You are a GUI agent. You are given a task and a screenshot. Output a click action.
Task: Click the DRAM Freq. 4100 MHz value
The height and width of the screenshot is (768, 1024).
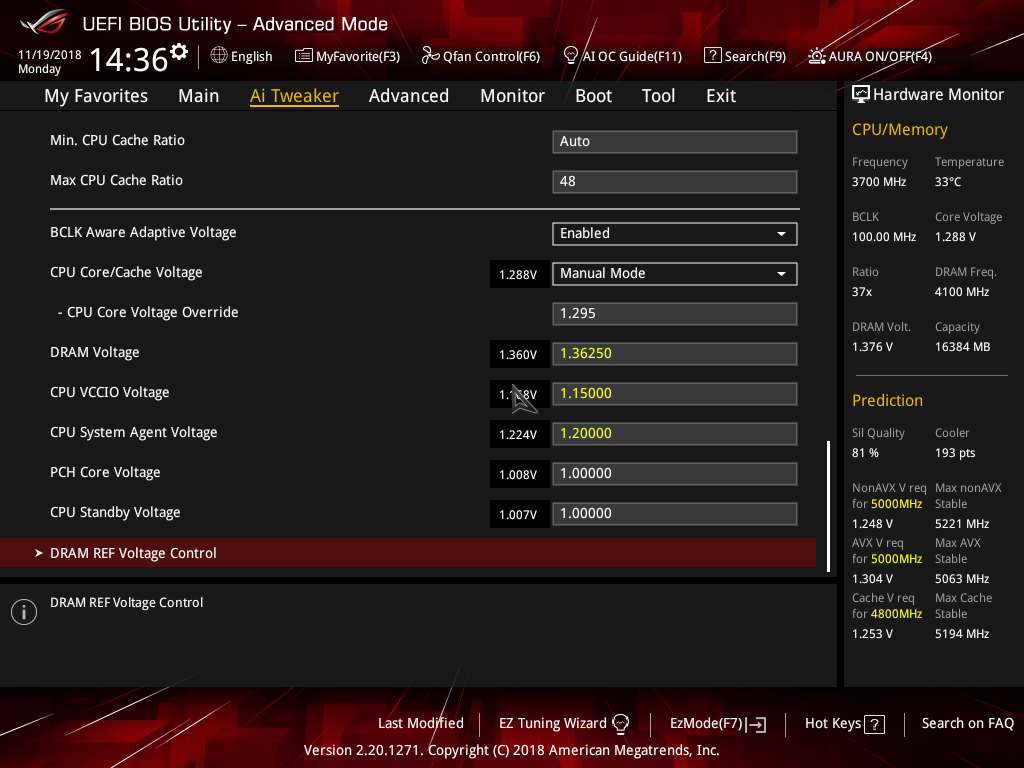(x=962, y=292)
